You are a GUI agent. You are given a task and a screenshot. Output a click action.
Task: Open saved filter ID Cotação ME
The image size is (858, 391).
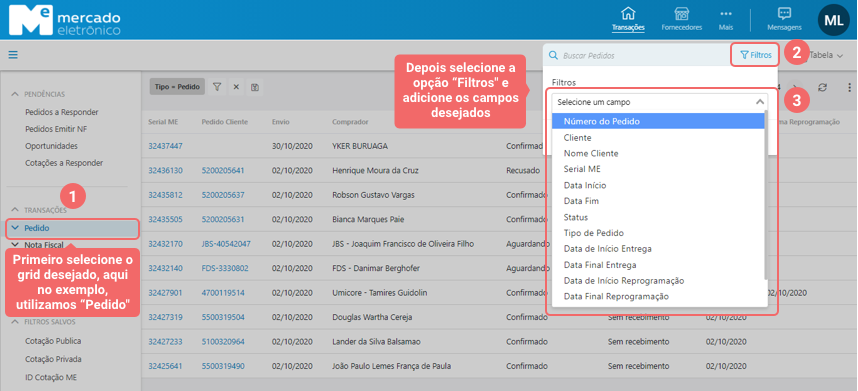[51, 377]
